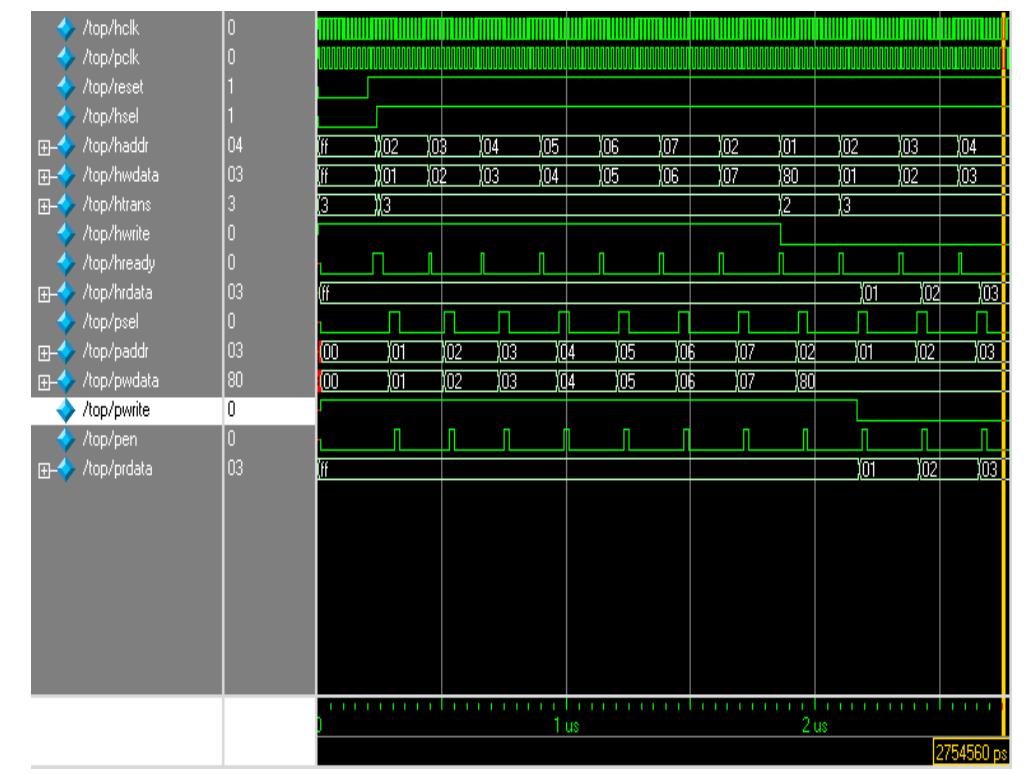Expand the /top/pwdata bus signal
Viewport: 1025px width, 774px height.
click(44, 383)
